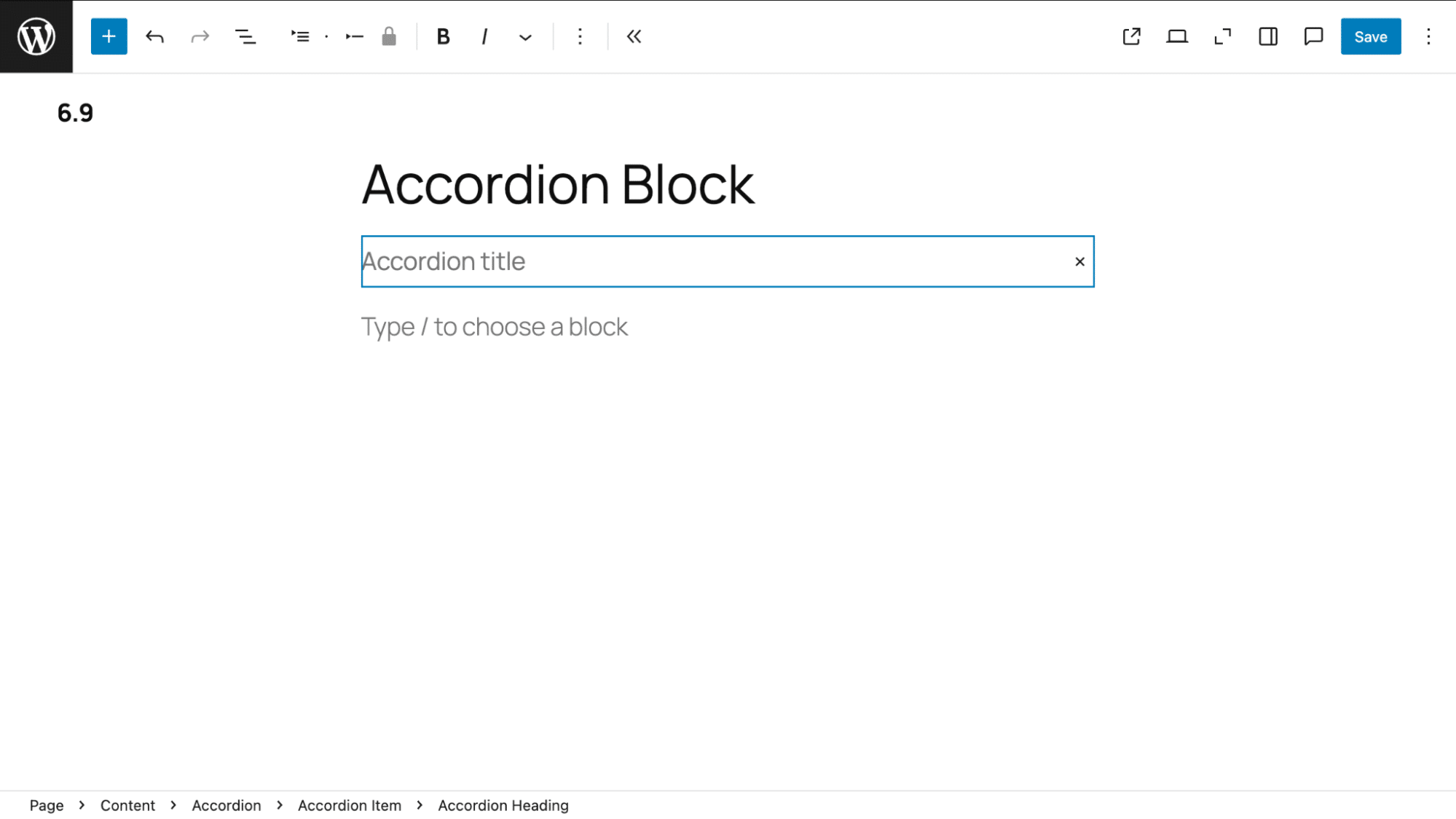This screenshot has height=819, width=1456.
Task: Undo the last change
Action: click(155, 36)
